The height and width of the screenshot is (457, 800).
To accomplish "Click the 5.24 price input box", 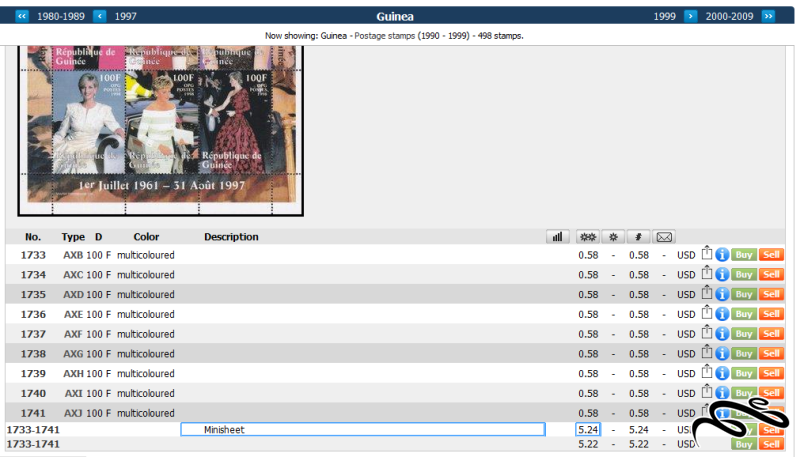I will coord(588,429).
